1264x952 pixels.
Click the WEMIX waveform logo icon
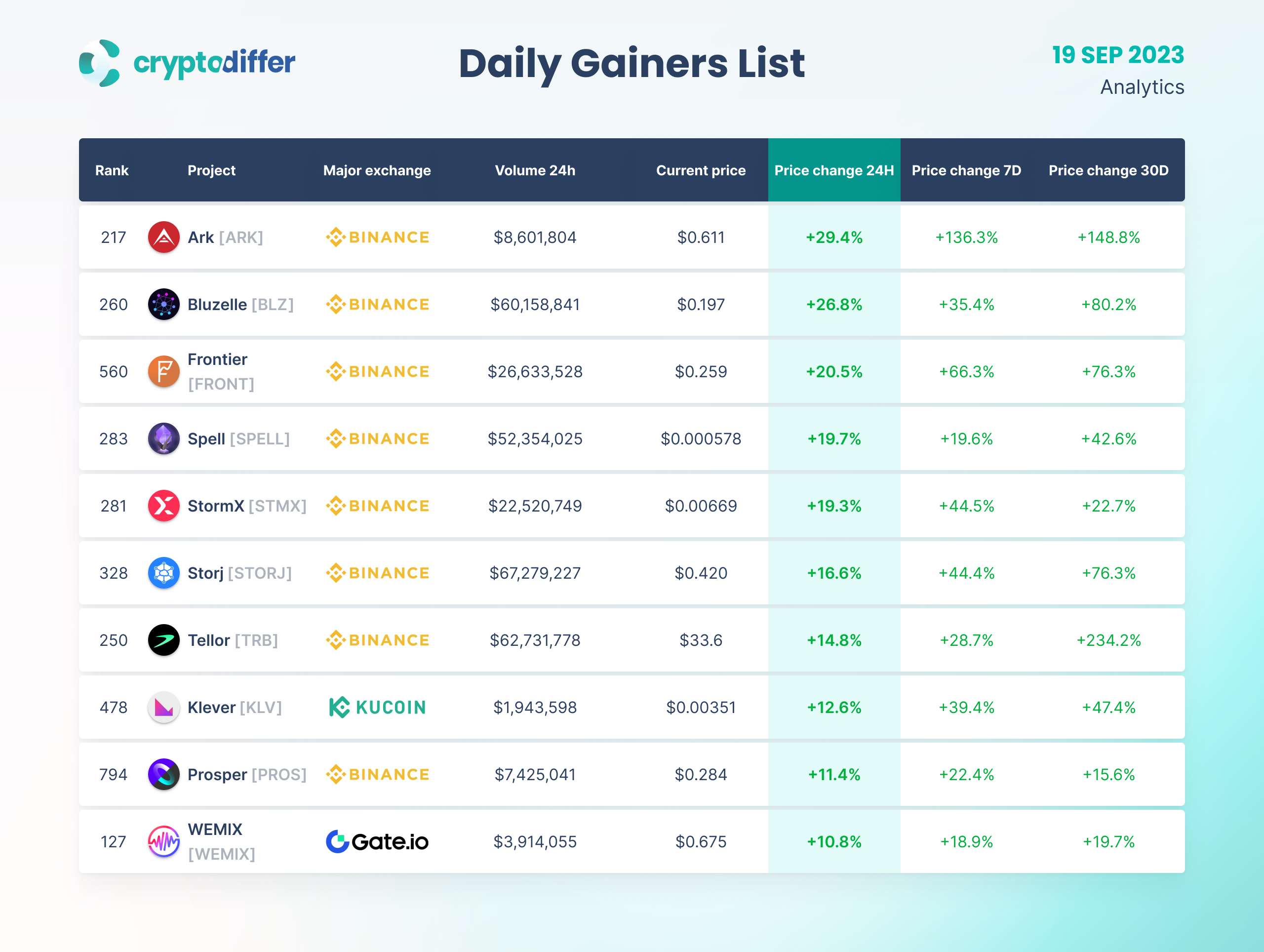point(163,841)
